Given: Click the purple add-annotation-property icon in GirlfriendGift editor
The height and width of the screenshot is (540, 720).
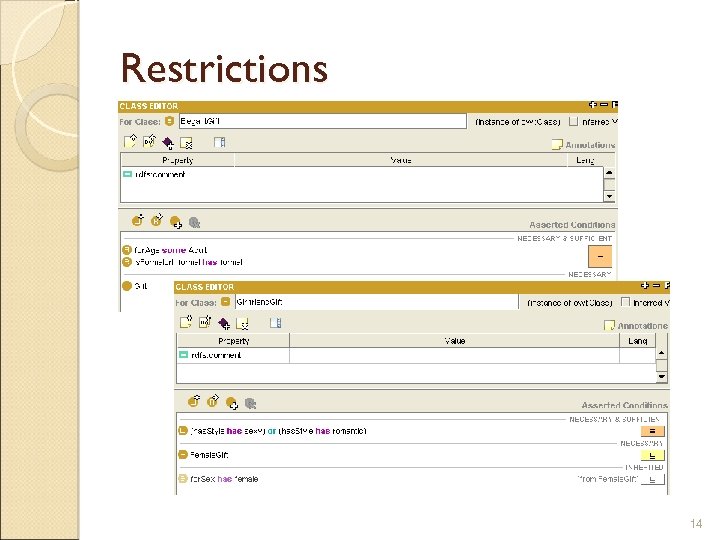Looking at the screenshot, I should pyautogui.click(x=224, y=324).
